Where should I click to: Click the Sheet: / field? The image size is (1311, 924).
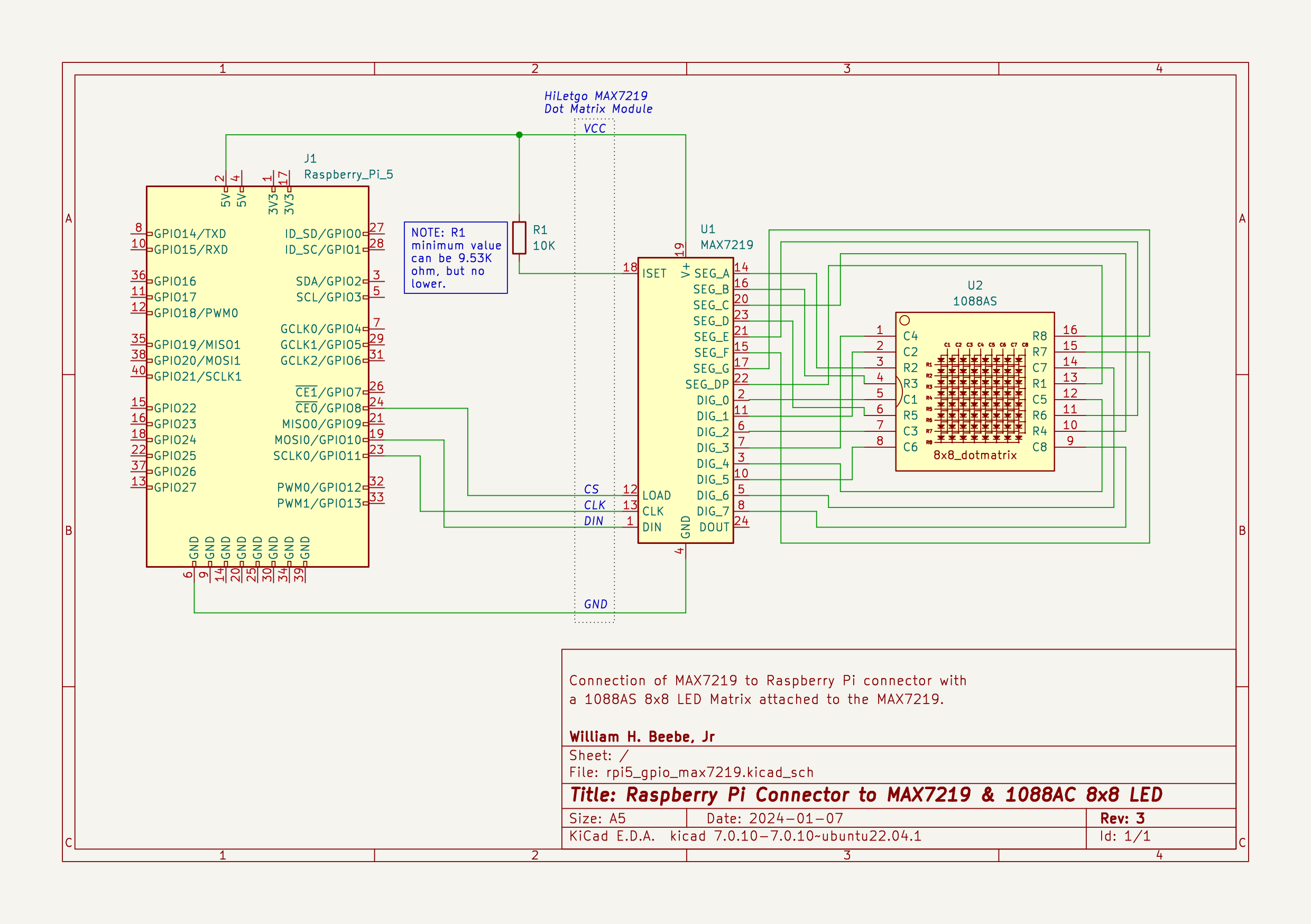coord(598,755)
